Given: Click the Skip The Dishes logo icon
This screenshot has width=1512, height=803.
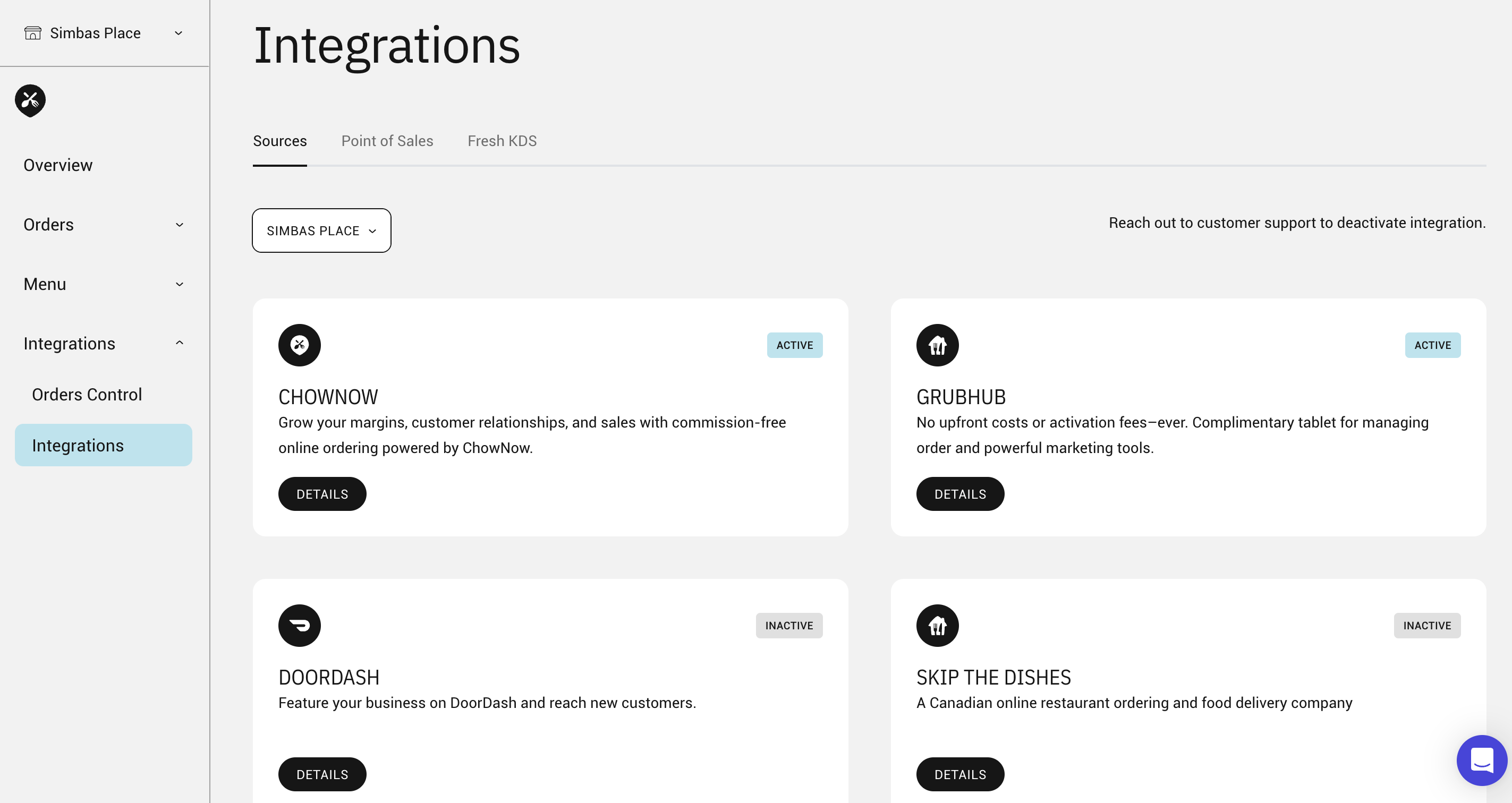Looking at the screenshot, I should point(937,625).
